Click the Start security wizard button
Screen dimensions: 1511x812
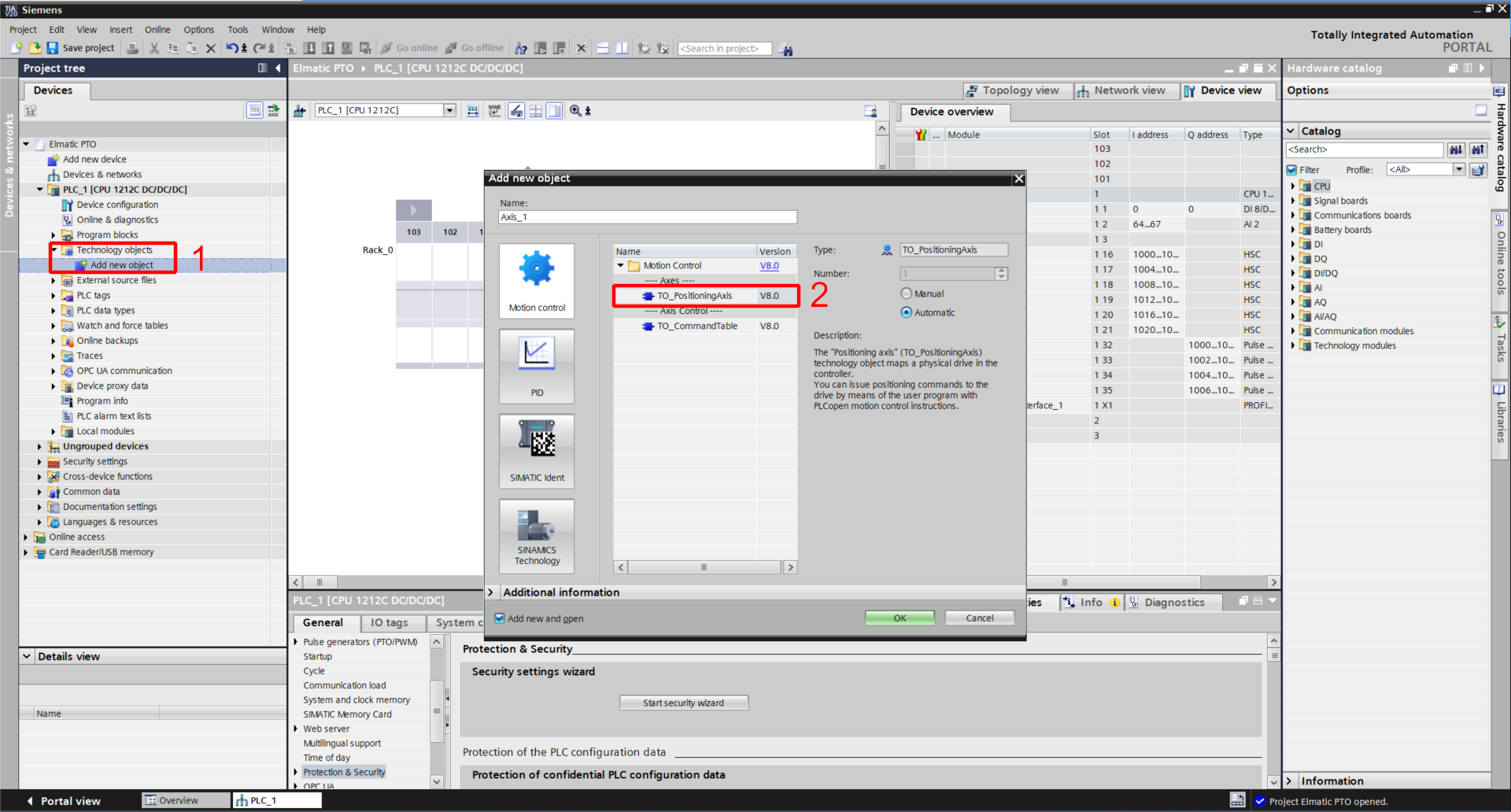(x=683, y=703)
